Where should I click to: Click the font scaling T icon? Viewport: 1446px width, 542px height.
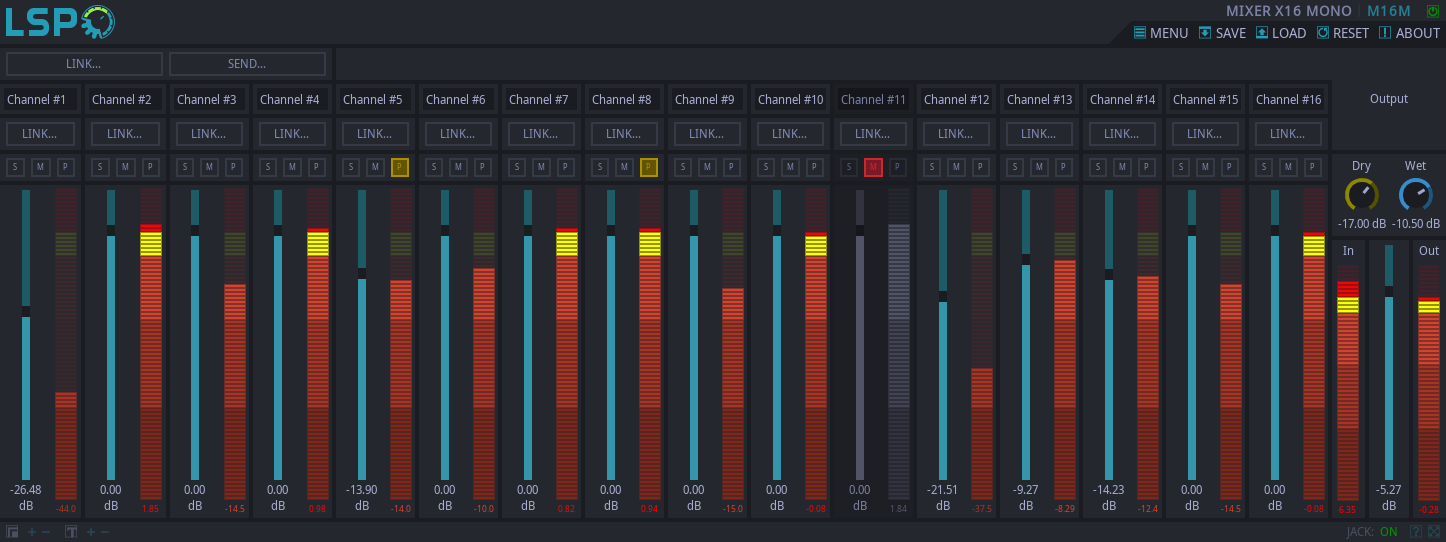point(71,532)
